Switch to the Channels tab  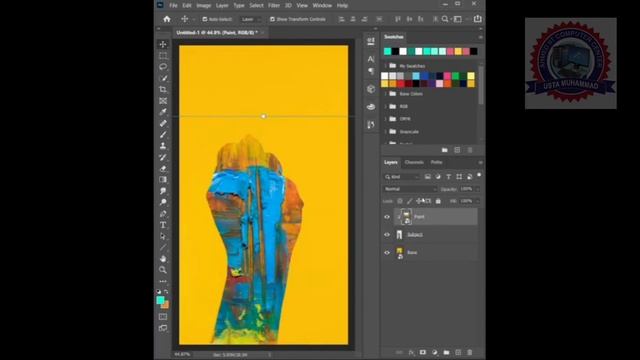click(414, 162)
